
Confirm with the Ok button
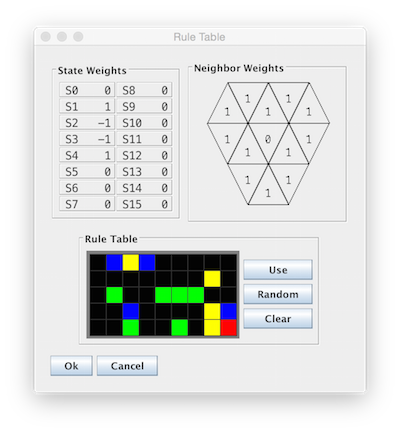[x=71, y=366]
